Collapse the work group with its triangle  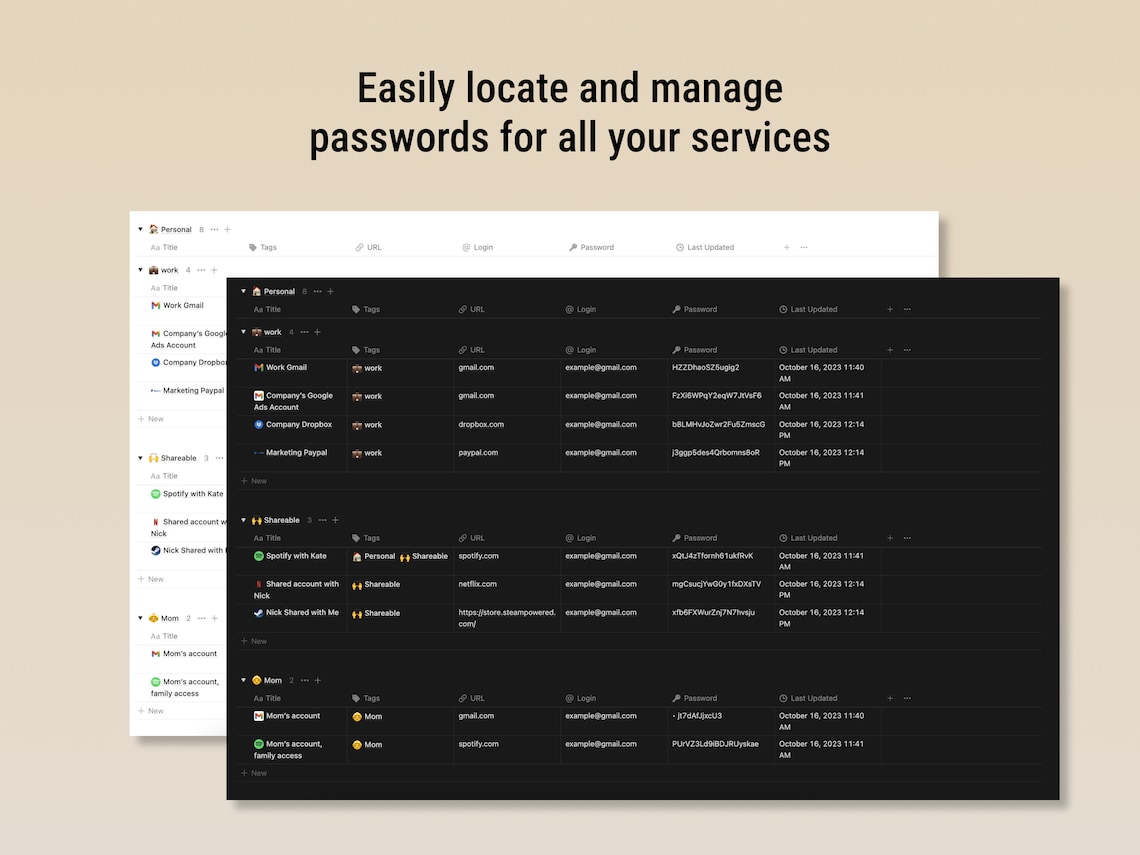pos(243,332)
